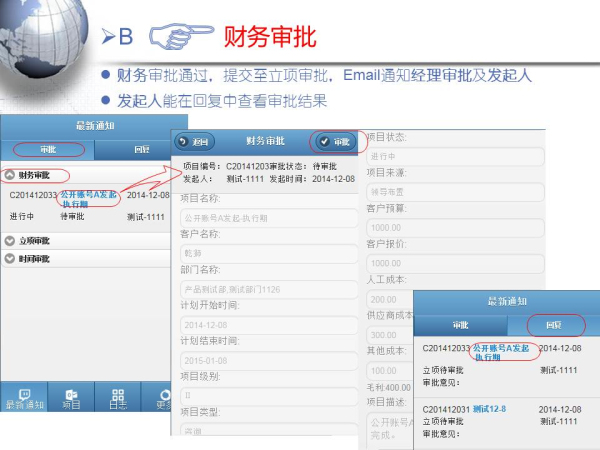Click the 部门名称 input field

[x=268, y=290]
